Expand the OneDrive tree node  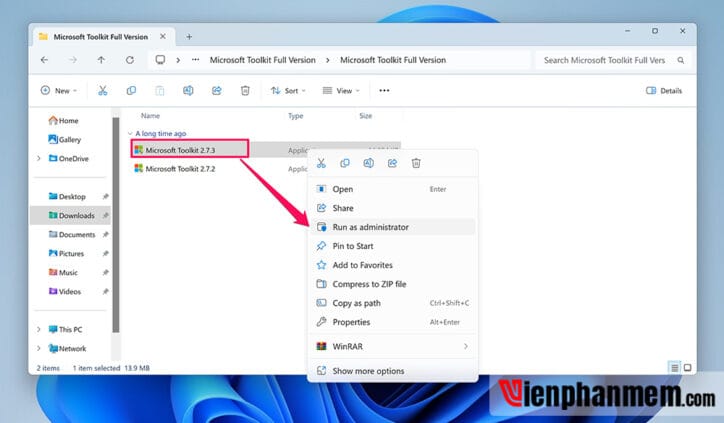(x=39, y=158)
